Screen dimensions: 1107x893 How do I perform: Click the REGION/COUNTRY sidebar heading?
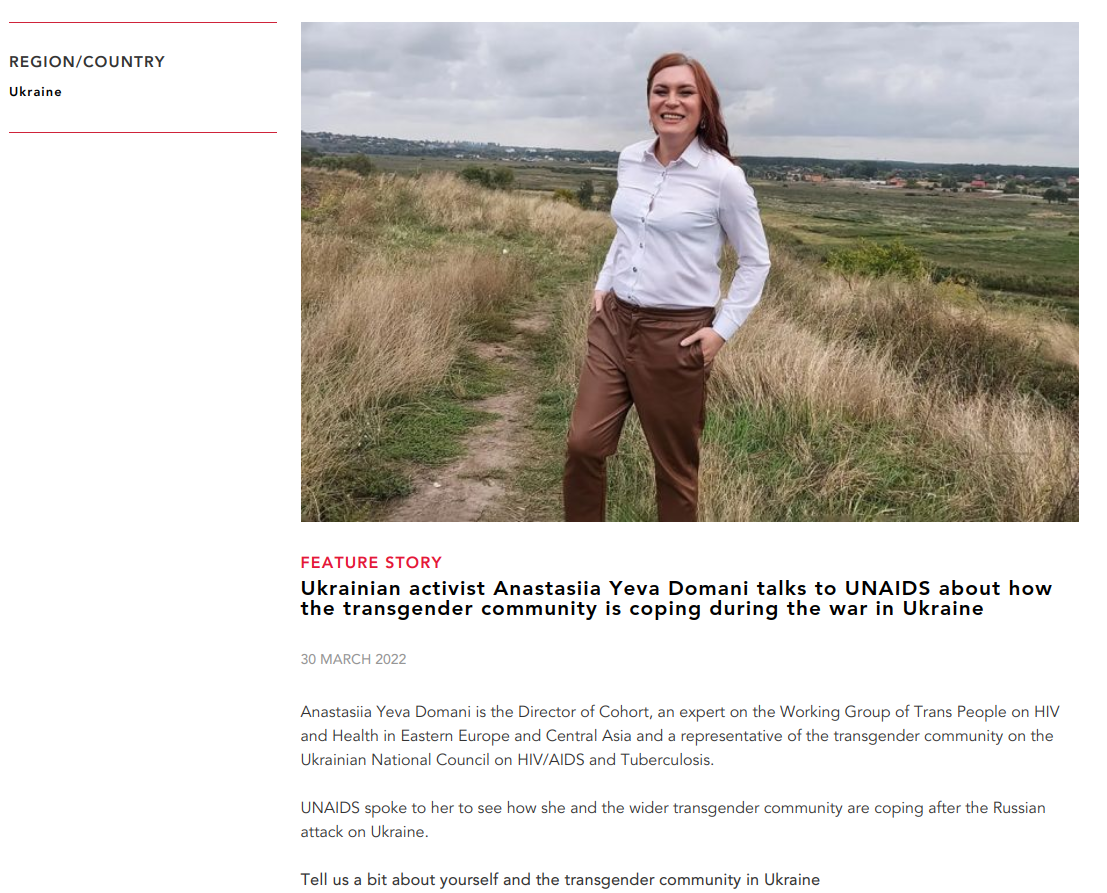click(x=87, y=62)
